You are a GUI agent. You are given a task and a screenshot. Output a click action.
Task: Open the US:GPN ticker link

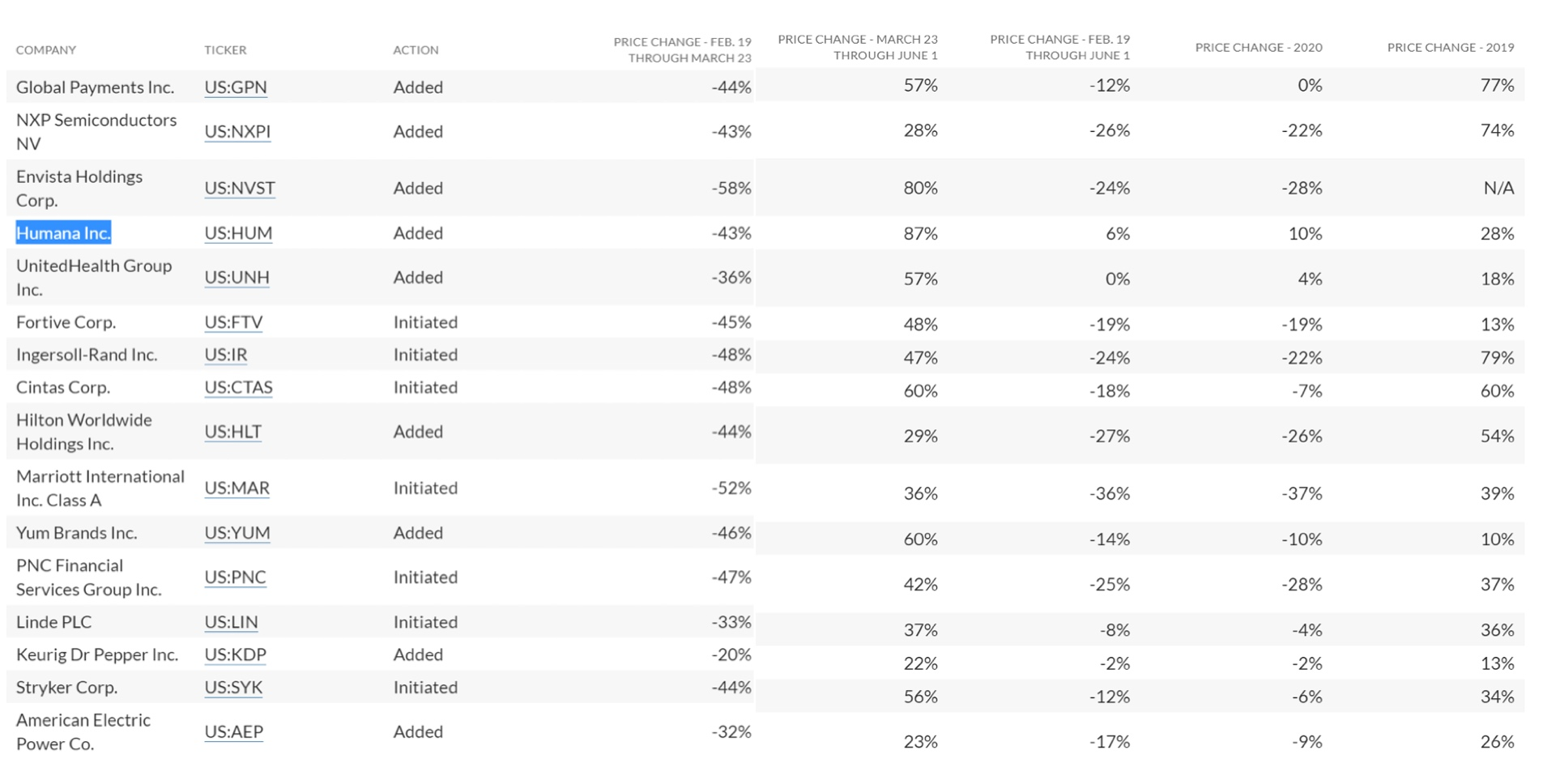[x=235, y=87]
